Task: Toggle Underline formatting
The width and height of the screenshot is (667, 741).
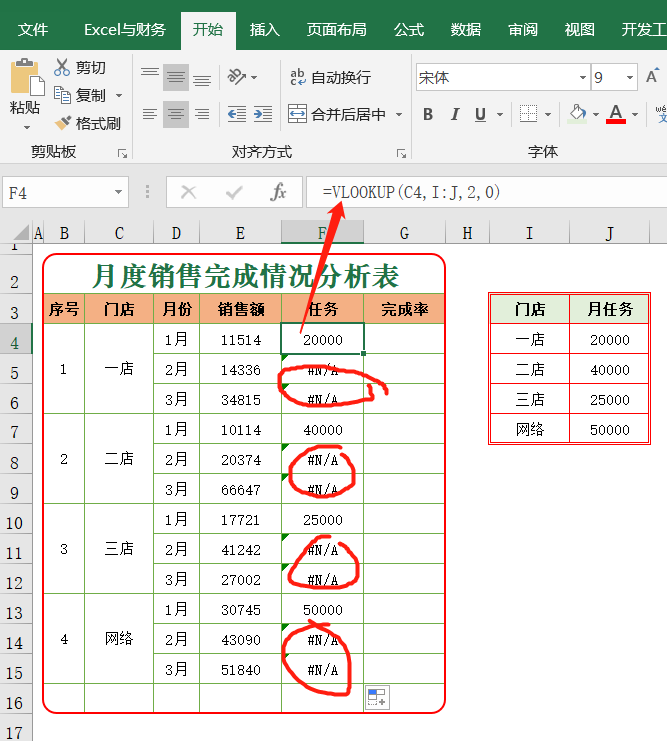Action: [480, 114]
